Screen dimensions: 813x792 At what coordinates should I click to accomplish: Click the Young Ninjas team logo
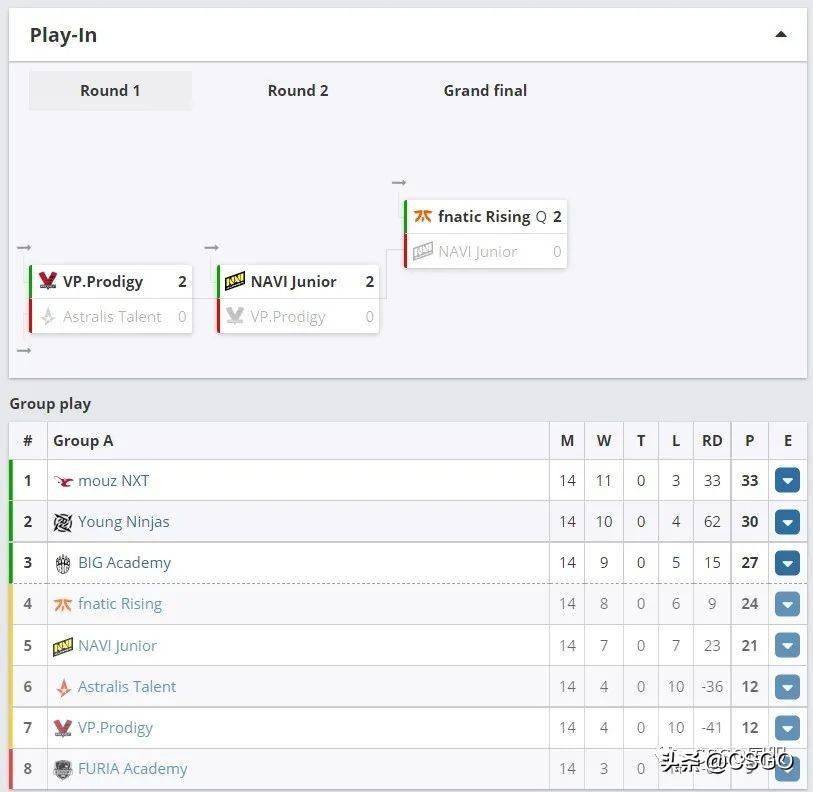click(x=63, y=522)
